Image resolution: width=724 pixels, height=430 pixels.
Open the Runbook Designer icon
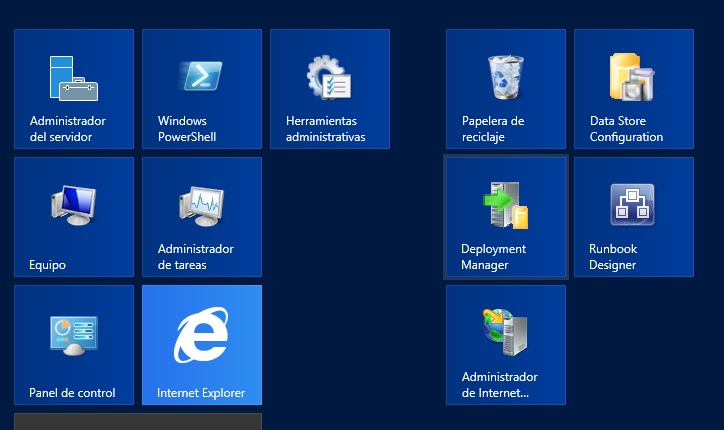632,205
